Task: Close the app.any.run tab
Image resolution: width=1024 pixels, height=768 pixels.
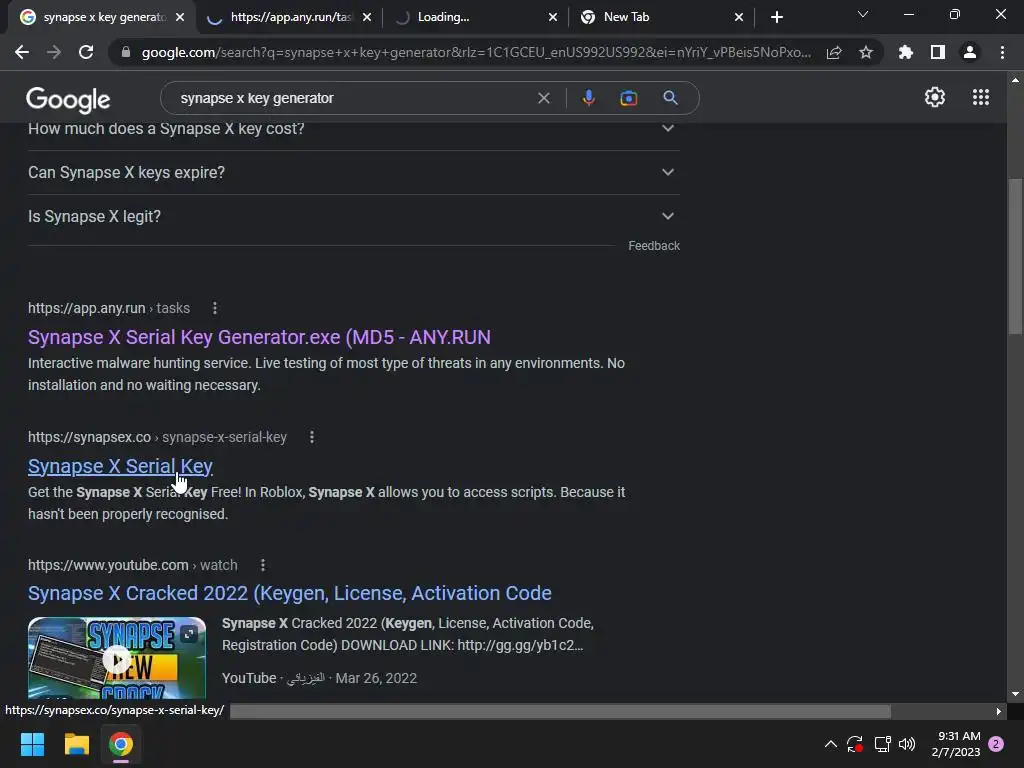Action: click(x=367, y=17)
